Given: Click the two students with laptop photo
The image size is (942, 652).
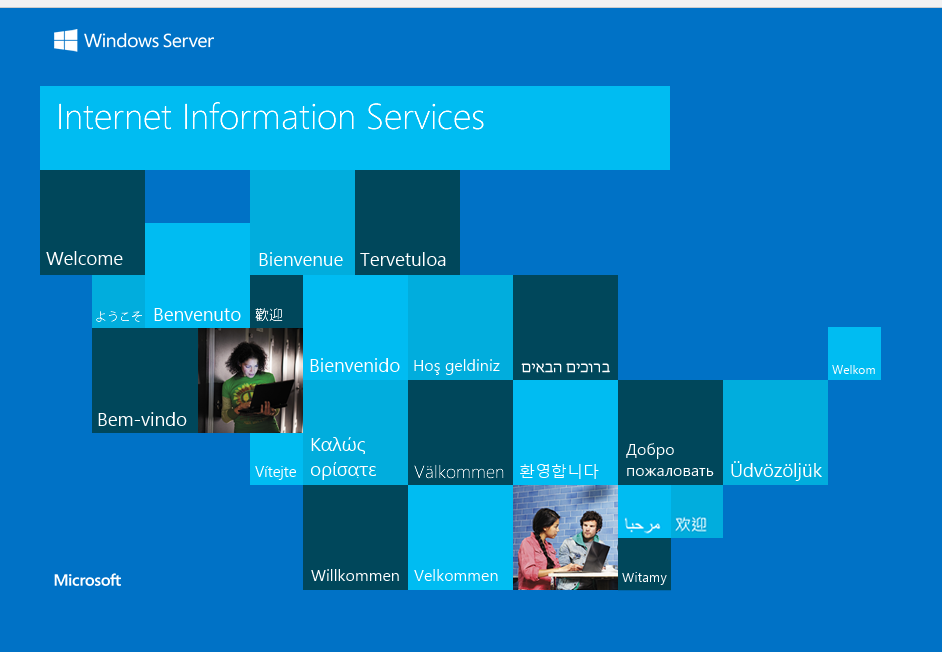Looking at the screenshot, I should pos(565,537).
